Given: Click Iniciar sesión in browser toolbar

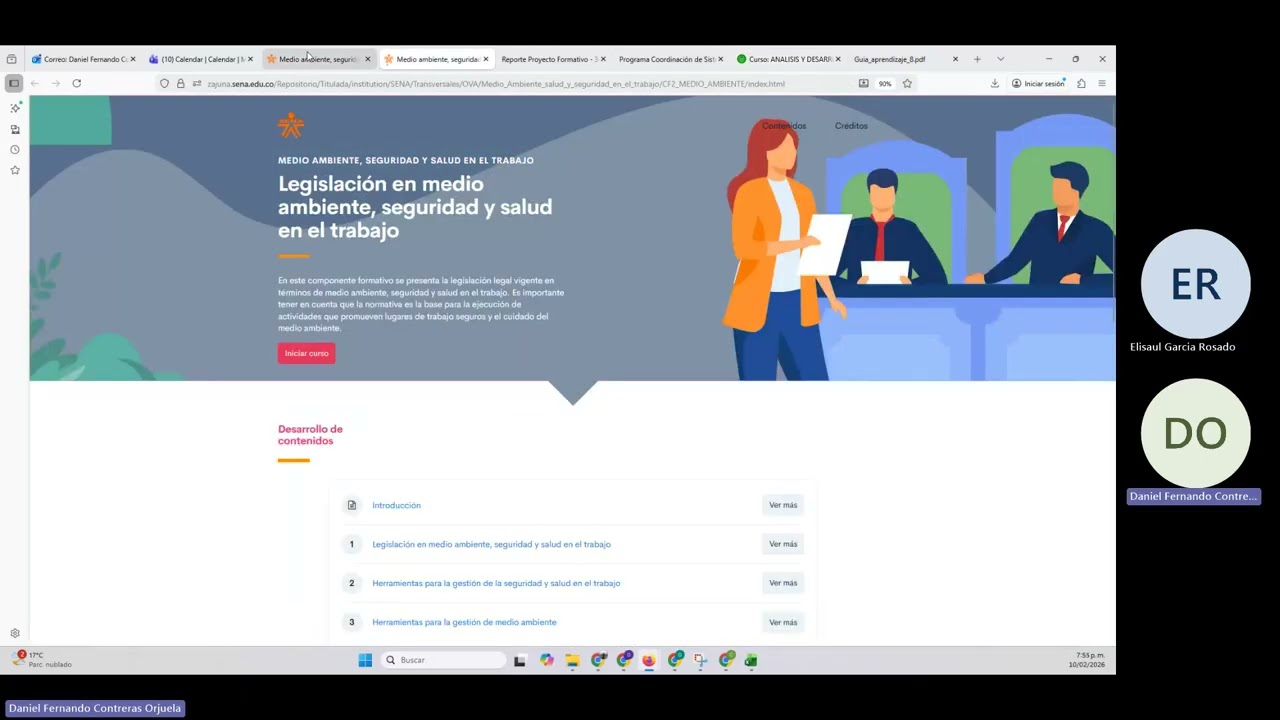Looking at the screenshot, I should 1038,84.
